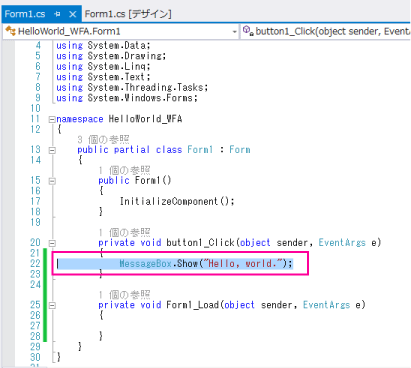Open the references link above button1_Click
The width and height of the screenshot is (411, 368).
(x=124, y=232)
